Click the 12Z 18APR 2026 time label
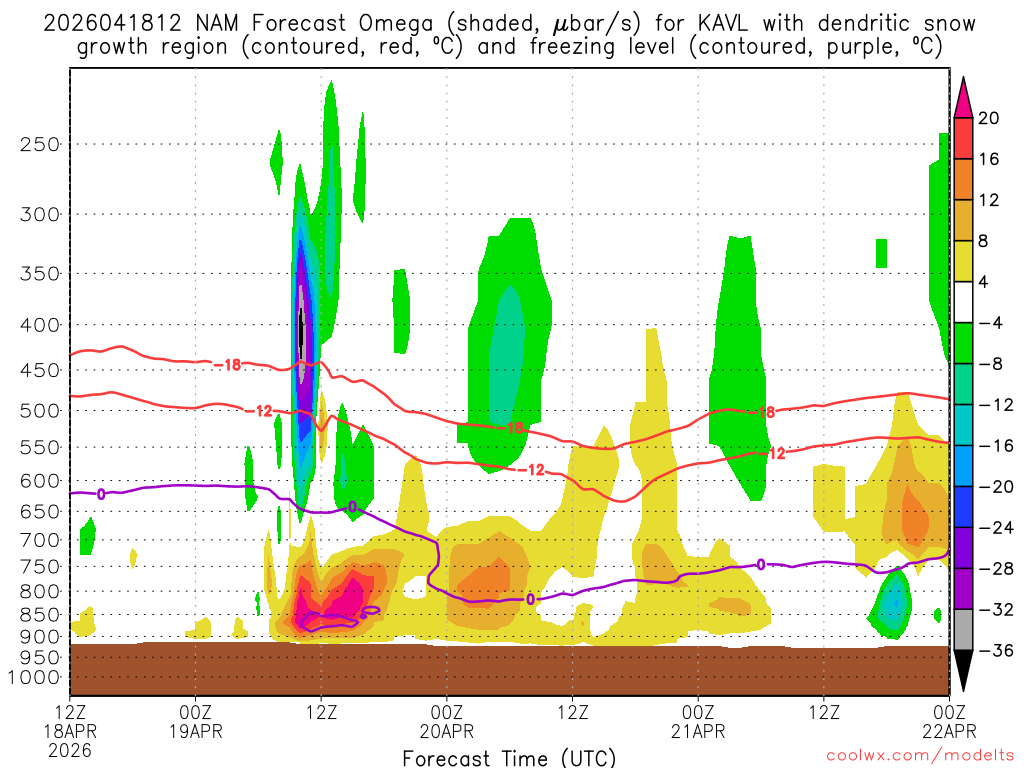1024x768 pixels. [x=70, y=731]
